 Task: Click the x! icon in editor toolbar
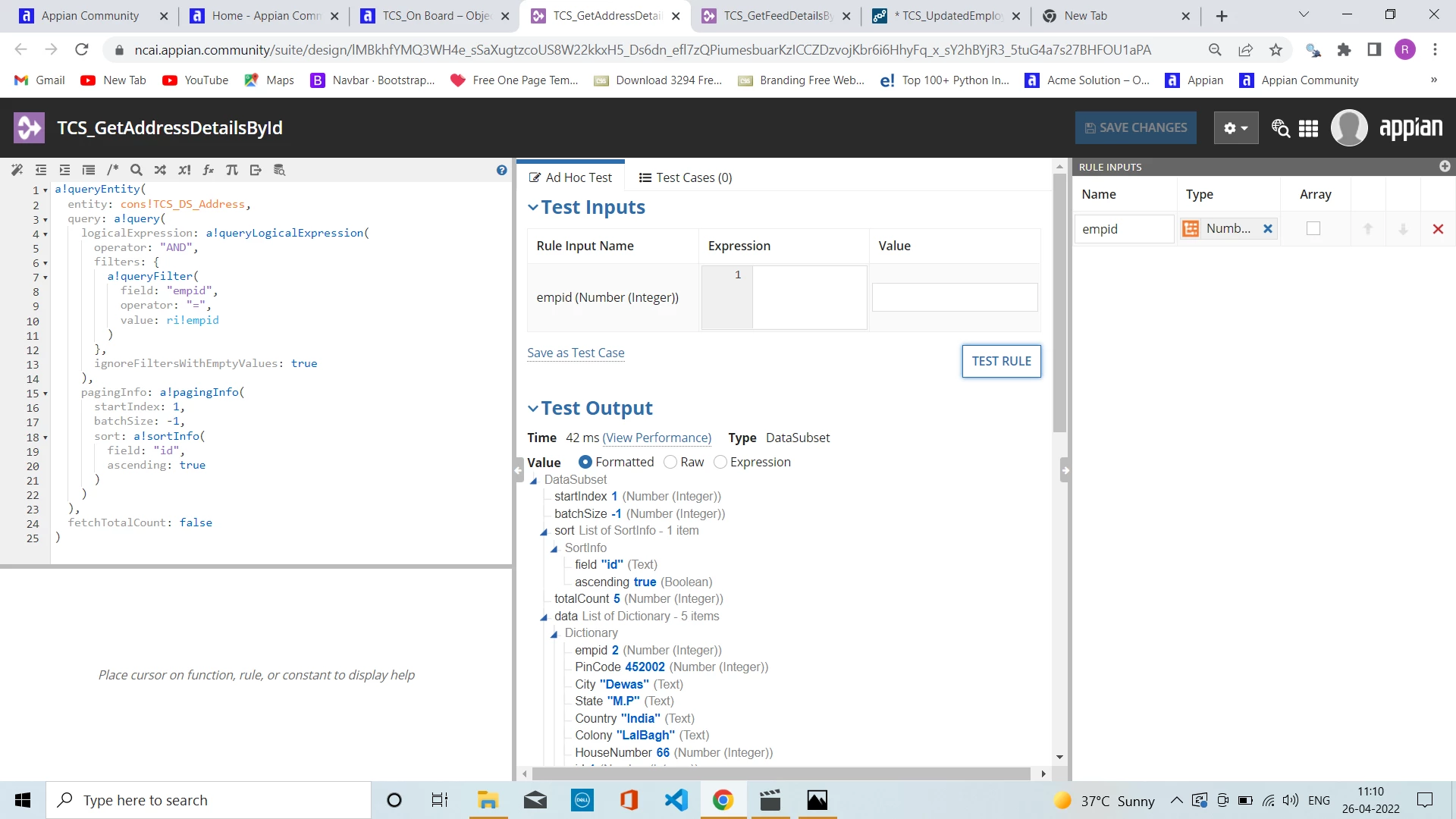(184, 170)
